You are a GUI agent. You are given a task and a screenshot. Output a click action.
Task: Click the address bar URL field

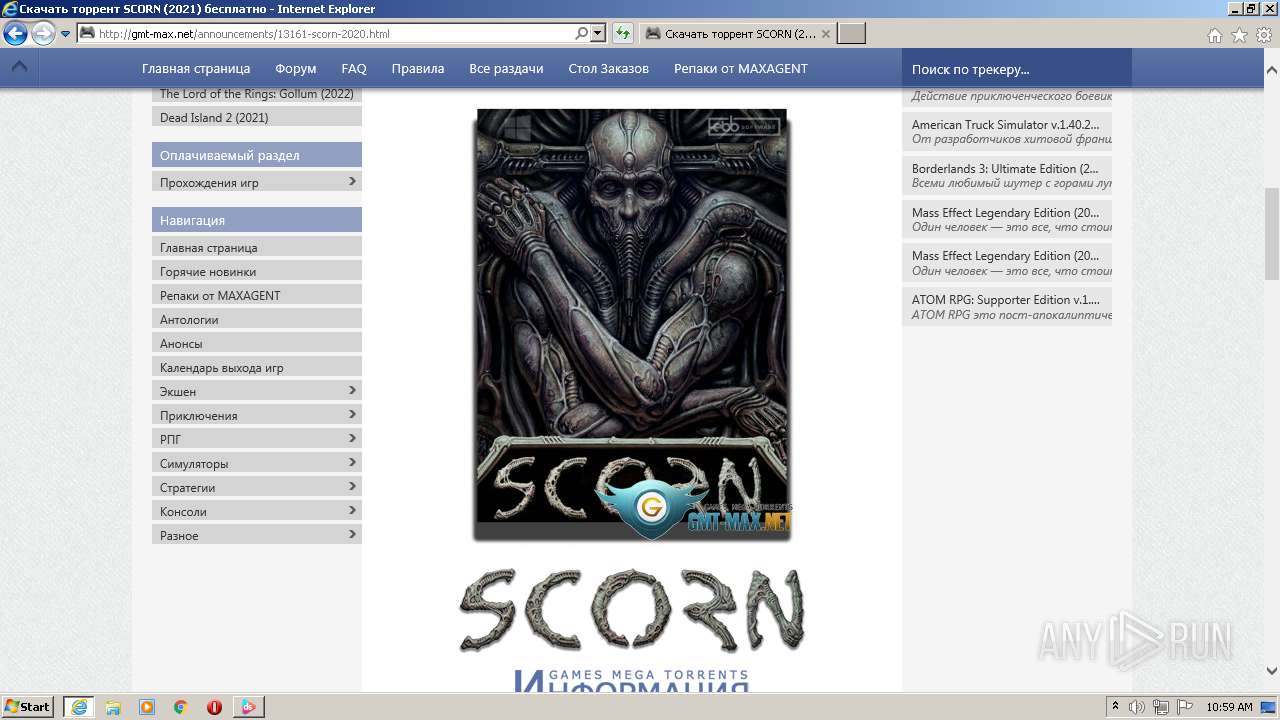click(335, 34)
